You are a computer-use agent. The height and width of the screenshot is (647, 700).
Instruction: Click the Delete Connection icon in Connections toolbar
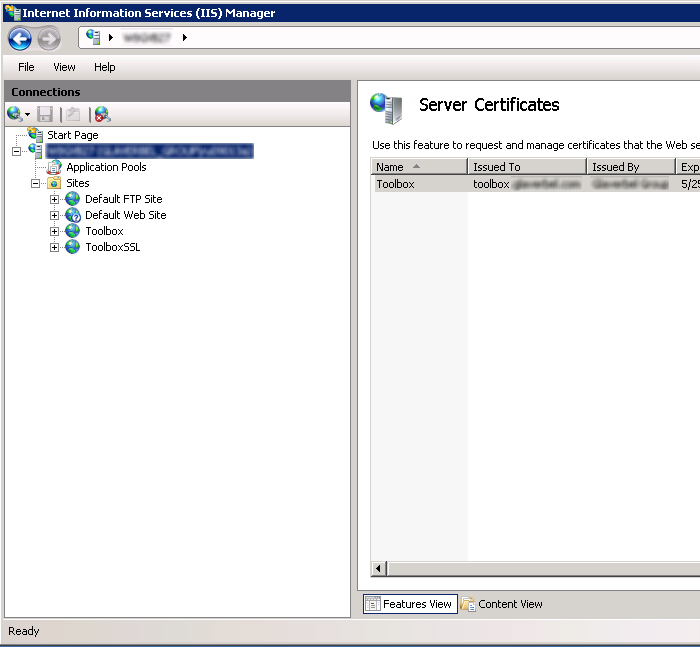tap(102, 114)
